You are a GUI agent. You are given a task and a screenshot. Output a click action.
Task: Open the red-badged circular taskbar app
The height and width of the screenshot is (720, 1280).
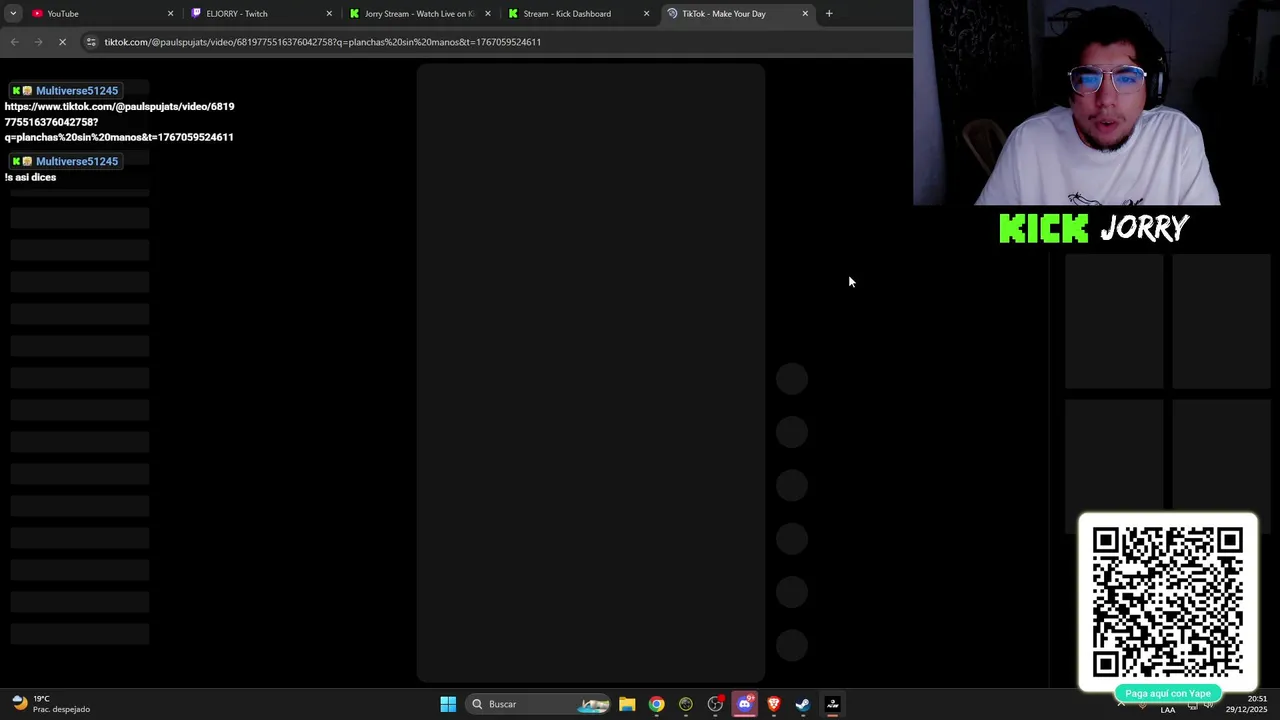click(x=715, y=704)
